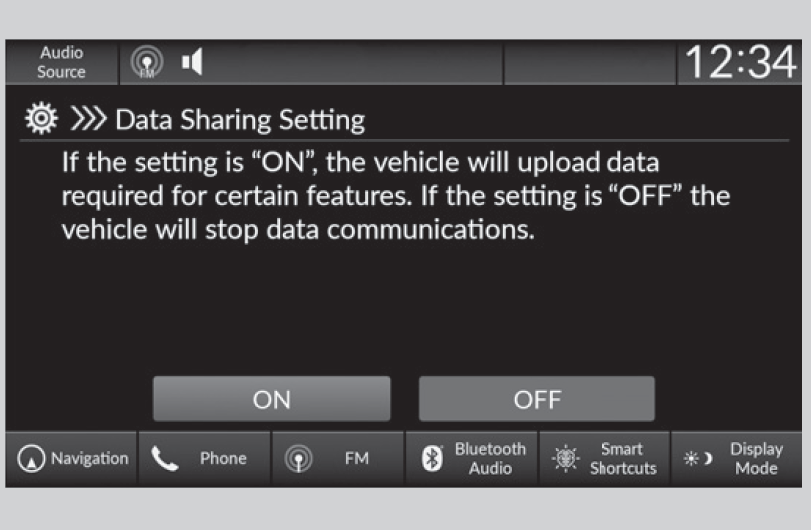Viewport: 811px width, 530px height.
Task: Open the Audio Source selector
Action: (61, 62)
